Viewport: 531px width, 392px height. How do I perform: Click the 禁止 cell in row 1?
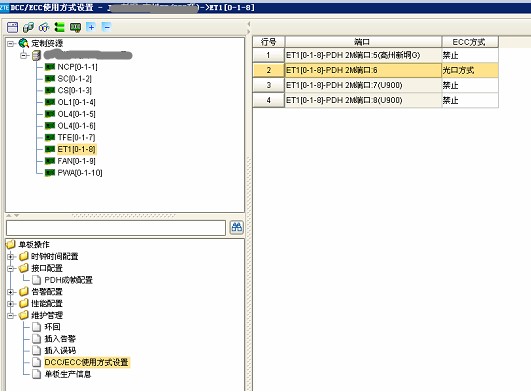coord(470,55)
